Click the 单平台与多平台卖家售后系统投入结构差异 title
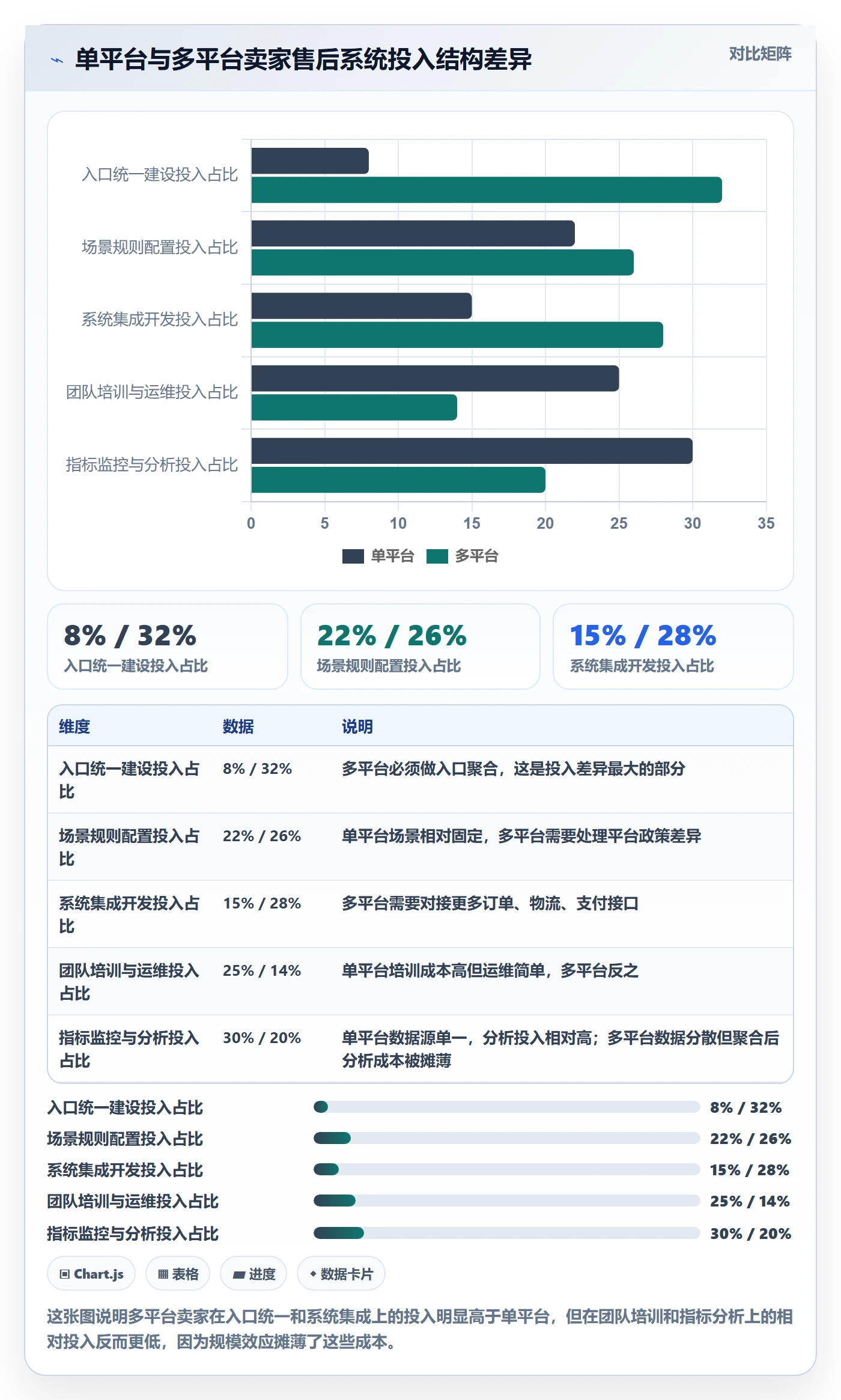This screenshot has height=1400, width=841. [303, 59]
